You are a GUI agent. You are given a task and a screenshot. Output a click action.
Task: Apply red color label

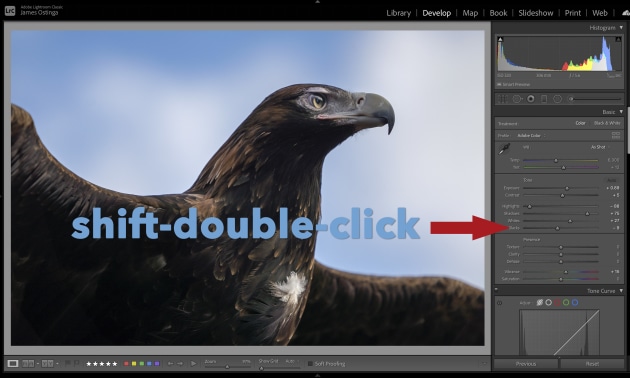point(126,364)
